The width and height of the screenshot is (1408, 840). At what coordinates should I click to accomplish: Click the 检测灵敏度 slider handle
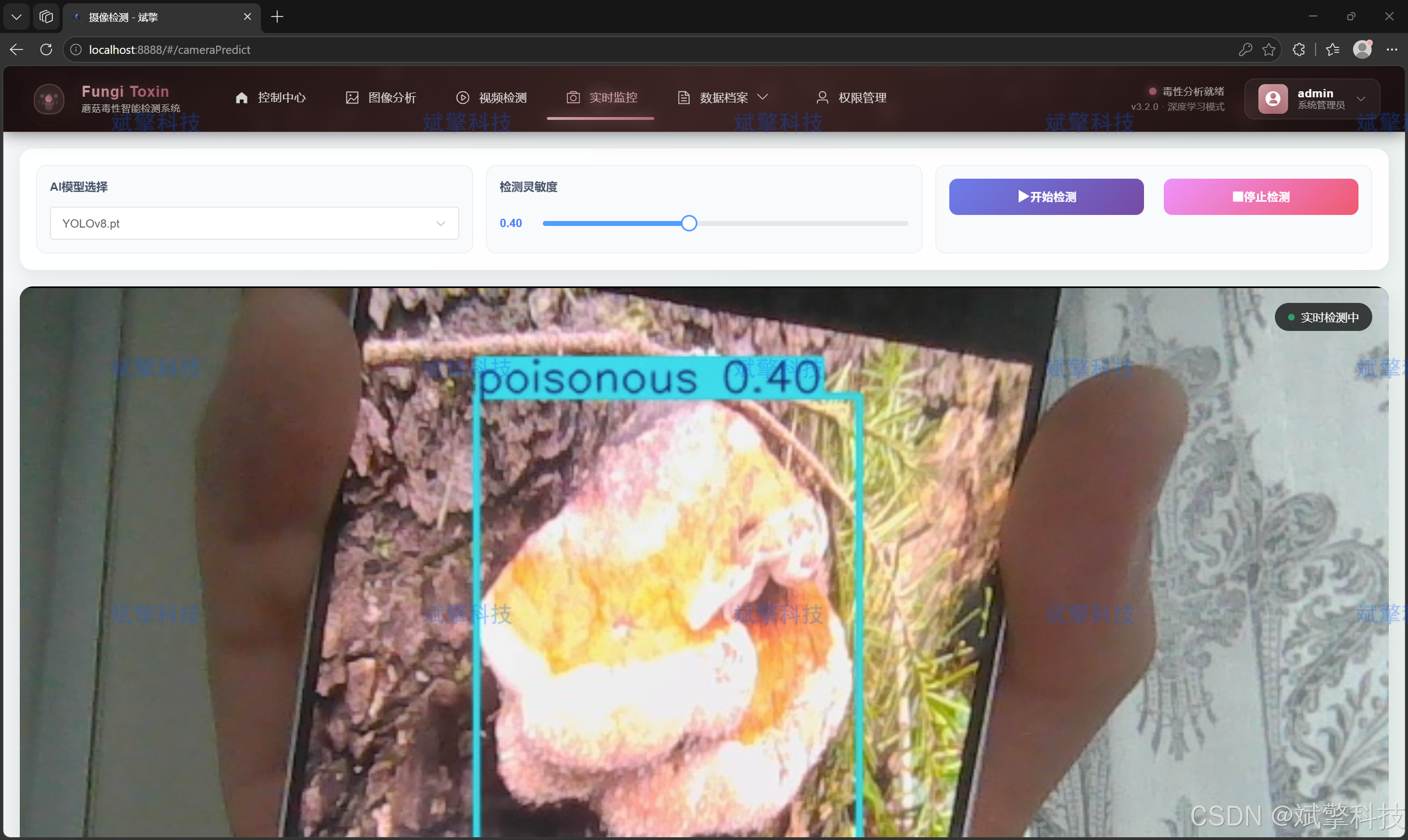click(689, 224)
